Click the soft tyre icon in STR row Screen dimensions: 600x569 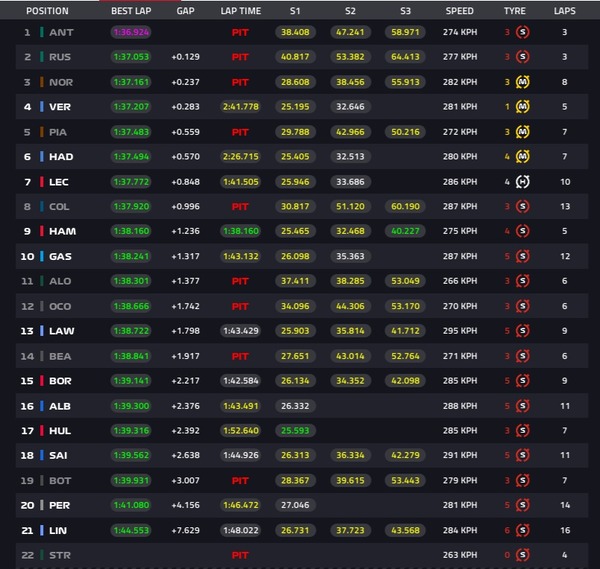pyautogui.click(x=522, y=555)
